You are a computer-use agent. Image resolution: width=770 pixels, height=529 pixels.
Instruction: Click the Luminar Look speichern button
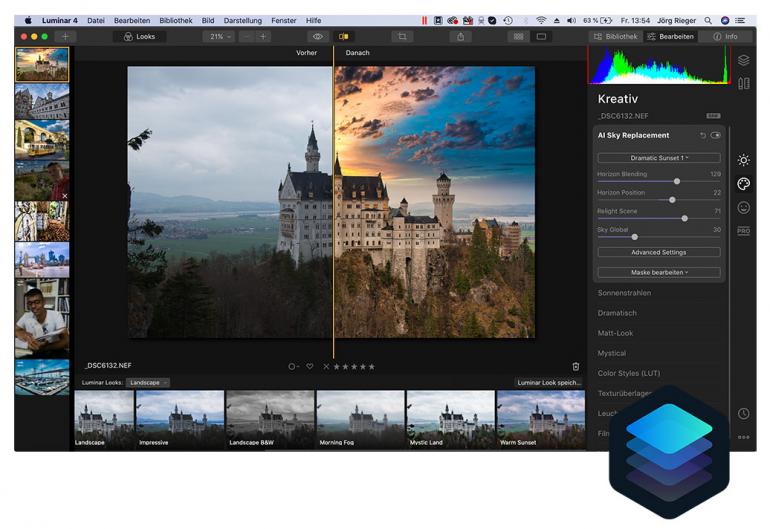(x=549, y=383)
